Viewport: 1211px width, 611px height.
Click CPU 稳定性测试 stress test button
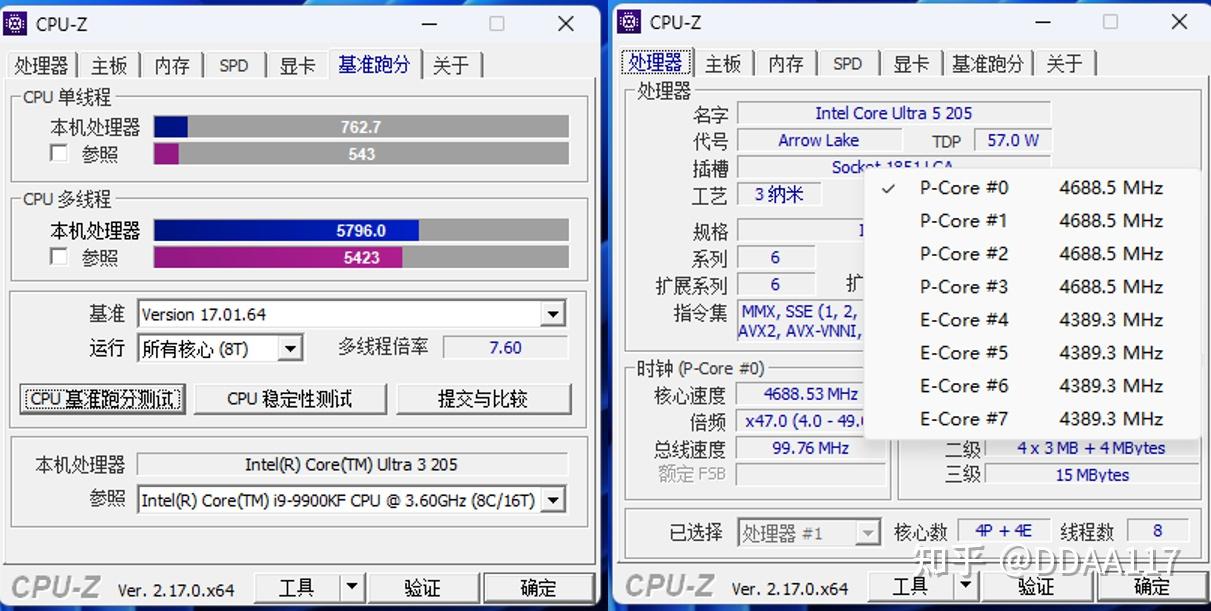click(x=290, y=399)
